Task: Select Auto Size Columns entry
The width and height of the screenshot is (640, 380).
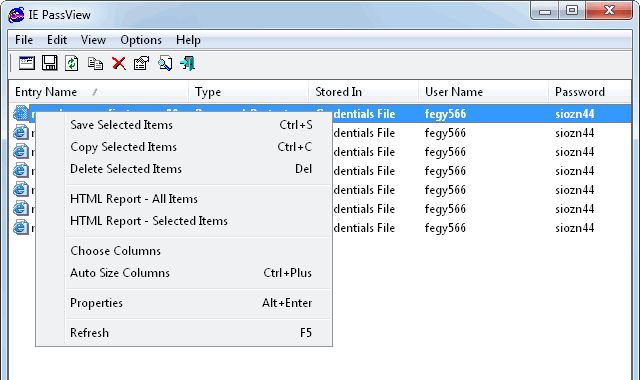Action: point(184,273)
